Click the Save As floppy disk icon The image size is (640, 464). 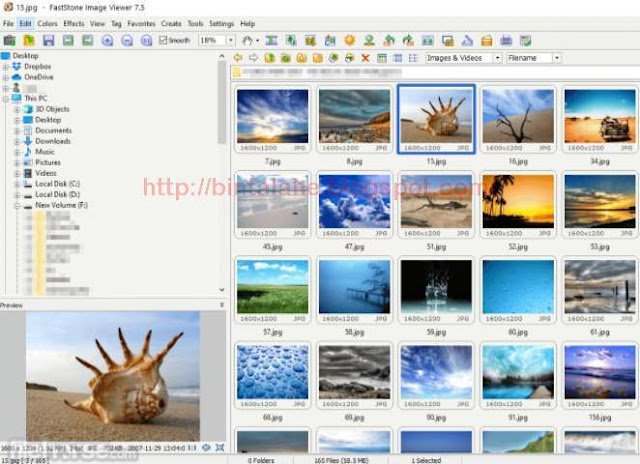(x=49, y=40)
